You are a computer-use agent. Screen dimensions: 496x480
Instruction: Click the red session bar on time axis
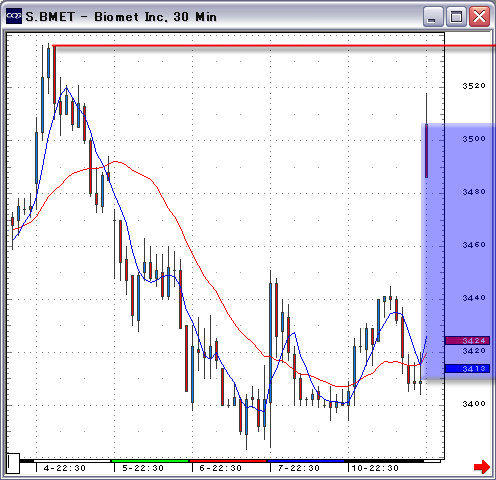[x=228, y=461]
